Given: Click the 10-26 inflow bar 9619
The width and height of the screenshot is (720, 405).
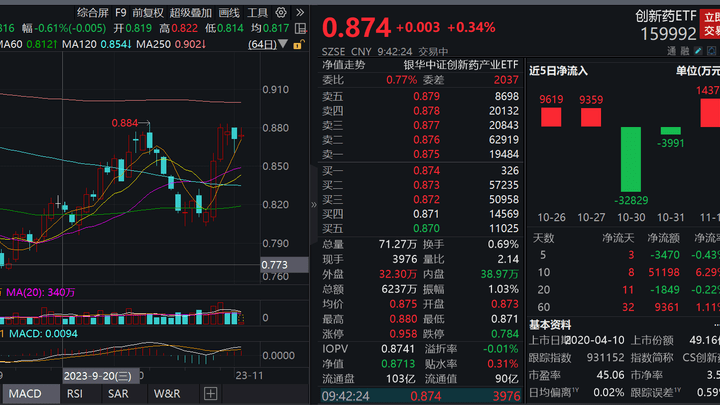Looking at the screenshot, I should [x=551, y=117].
